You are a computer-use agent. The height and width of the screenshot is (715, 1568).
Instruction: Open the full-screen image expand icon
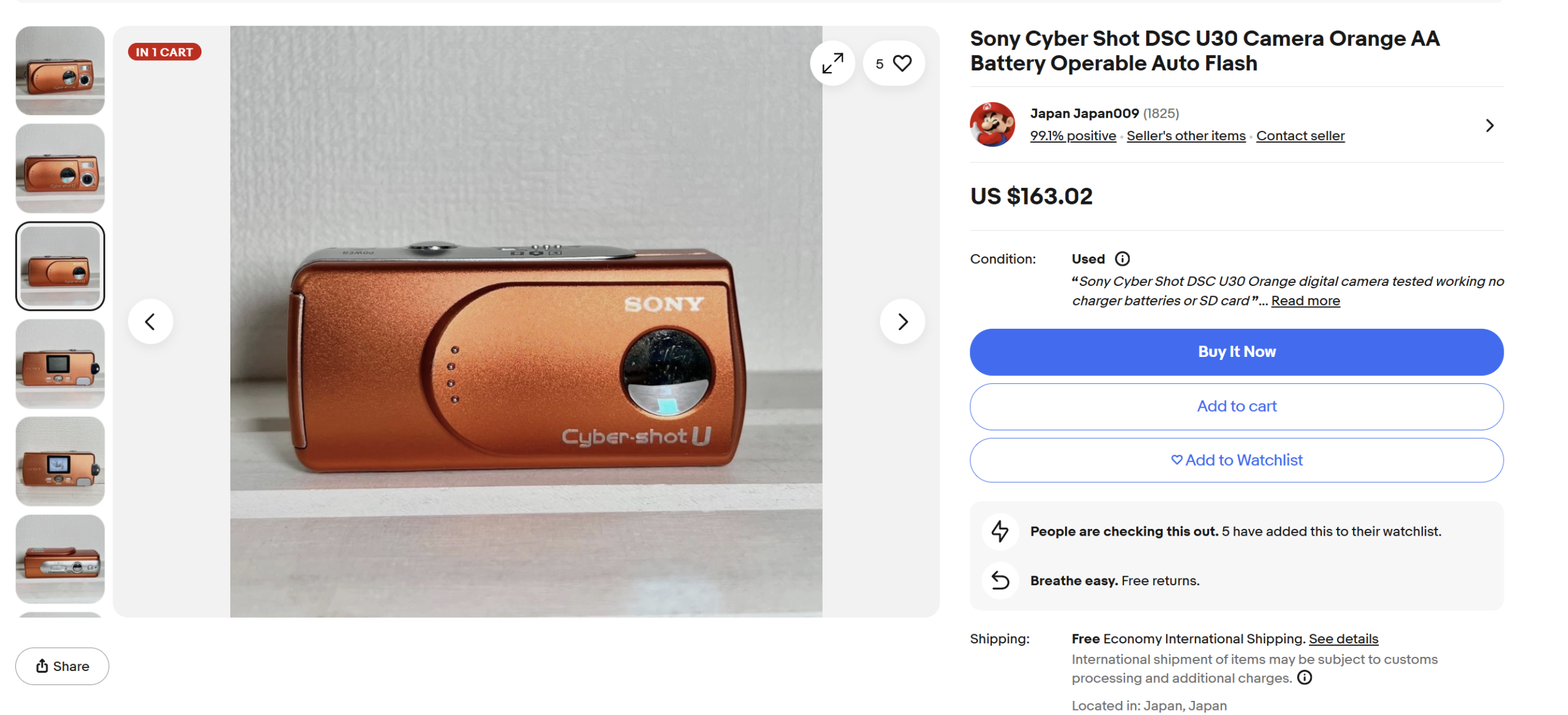[x=832, y=62]
